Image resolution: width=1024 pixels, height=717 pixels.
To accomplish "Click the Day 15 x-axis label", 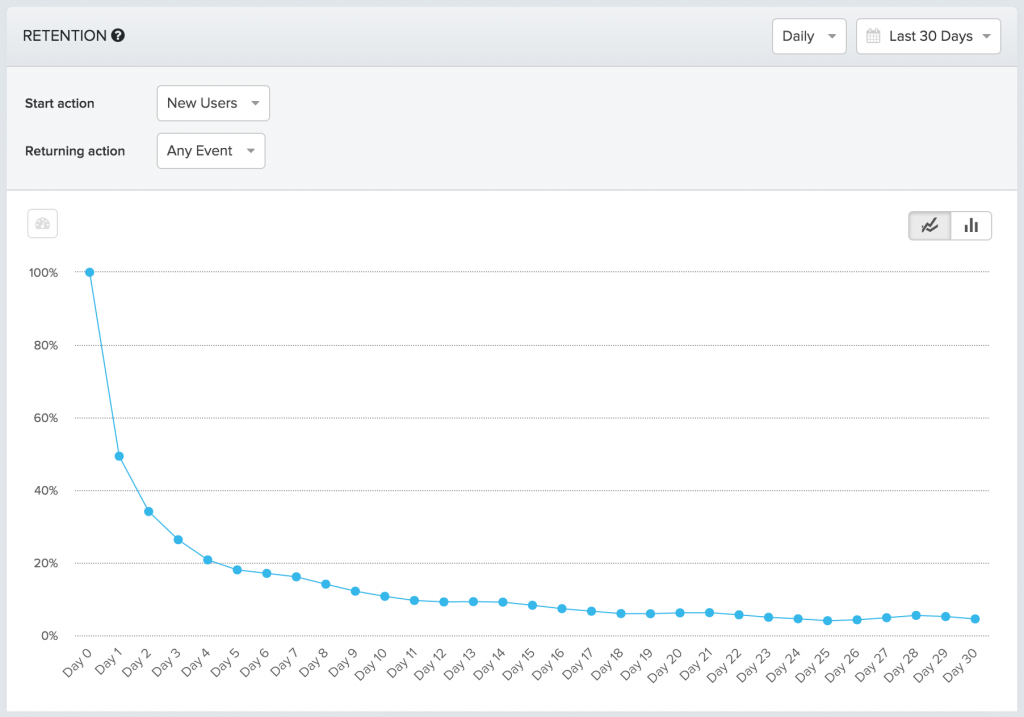I will click(x=519, y=664).
